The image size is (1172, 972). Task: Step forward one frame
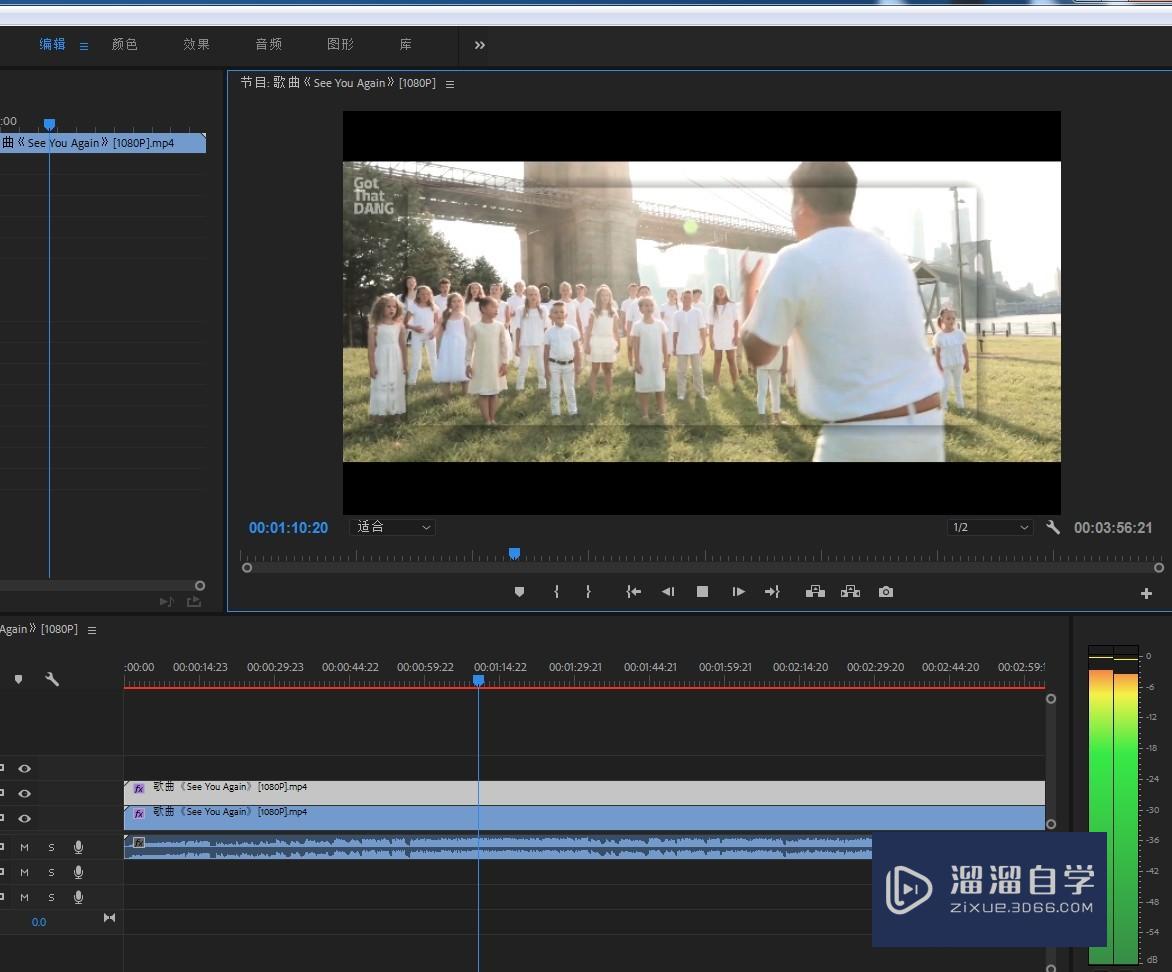738,591
